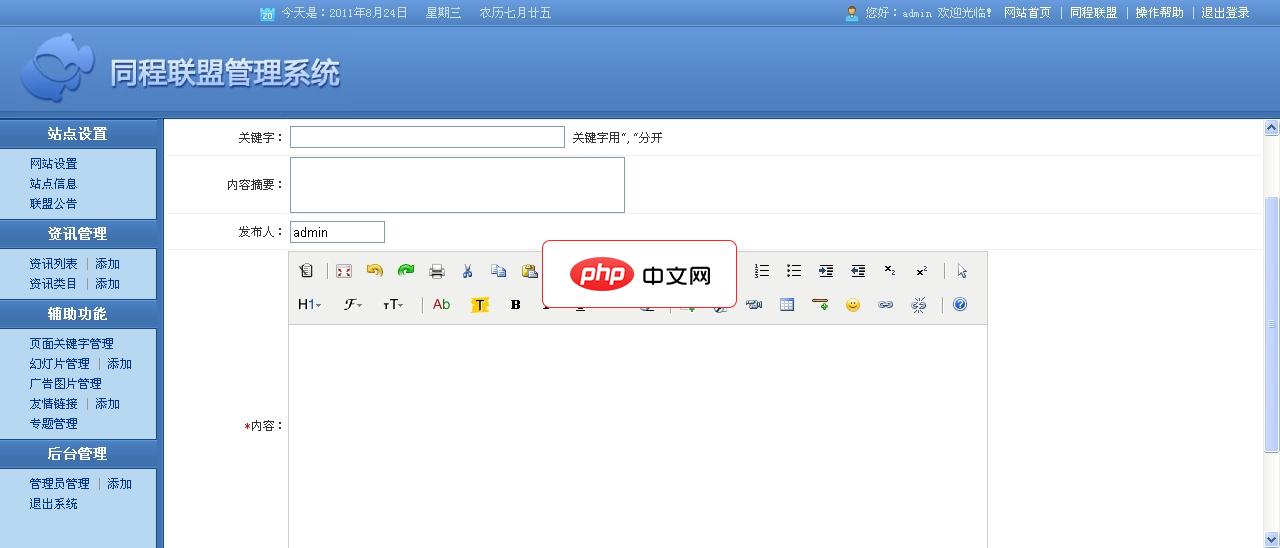The width and height of the screenshot is (1280, 548).
Task: Open the smiley emoticon picker
Action: click(x=853, y=305)
